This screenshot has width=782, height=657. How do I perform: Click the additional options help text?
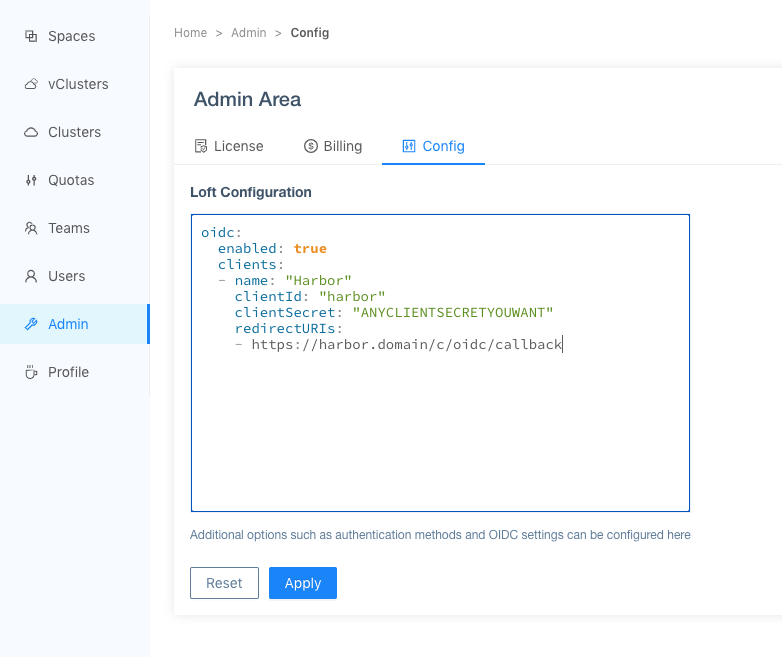[440, 535]
